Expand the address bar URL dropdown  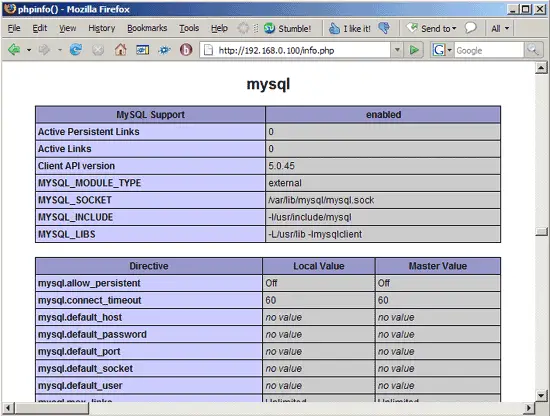tap(397, 50)
